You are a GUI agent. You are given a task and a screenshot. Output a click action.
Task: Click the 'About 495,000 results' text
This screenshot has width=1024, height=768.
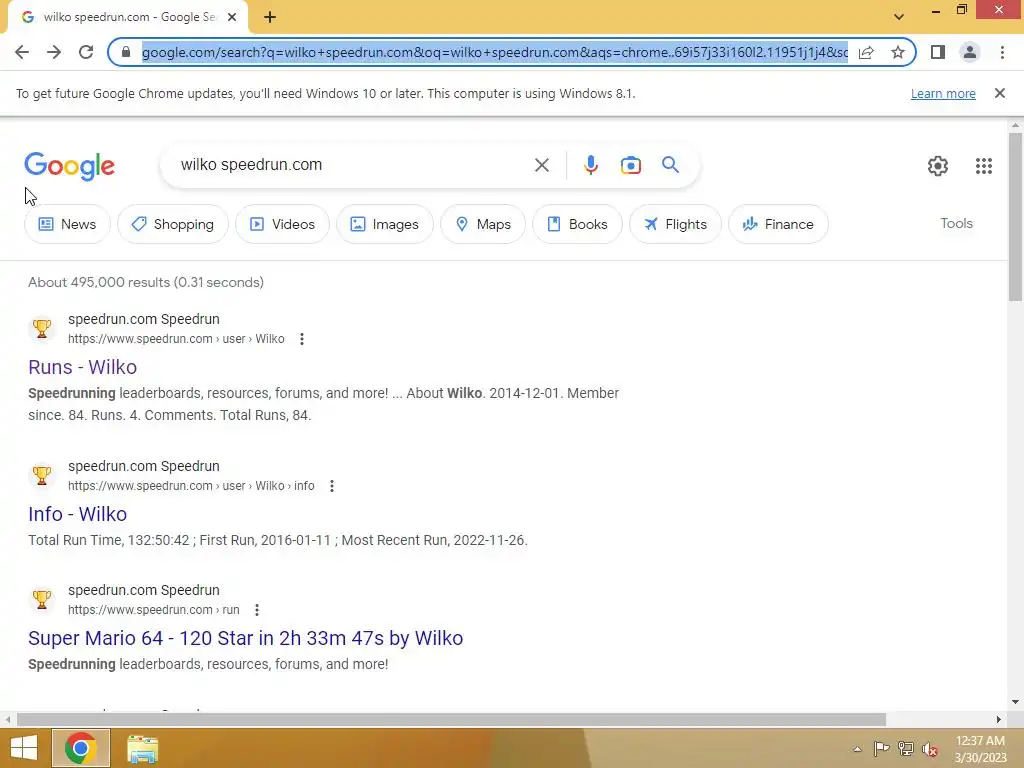[146, 282]
